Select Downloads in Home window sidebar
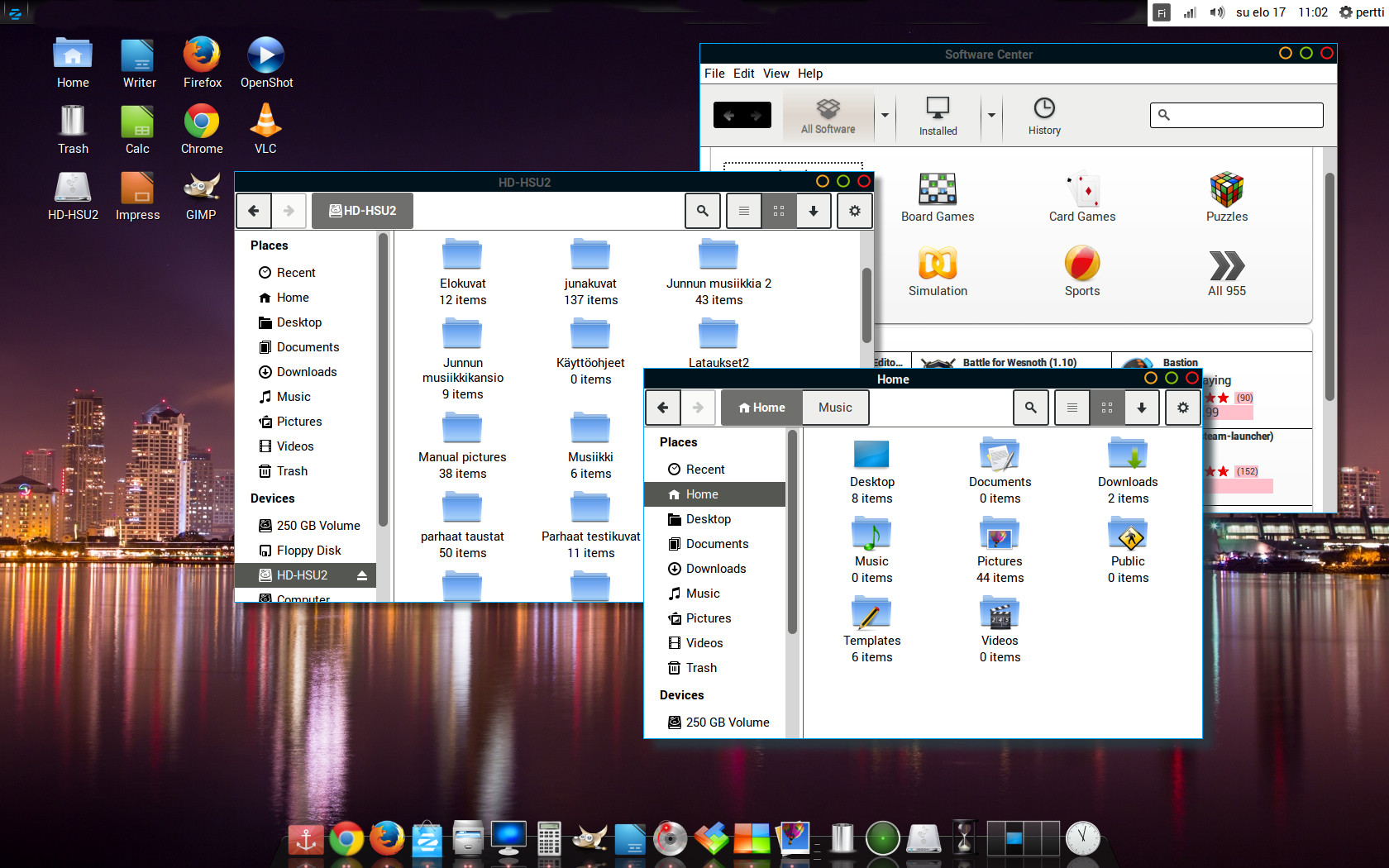The height and width of the screenshot is (868, 1389). pos(715,569)
